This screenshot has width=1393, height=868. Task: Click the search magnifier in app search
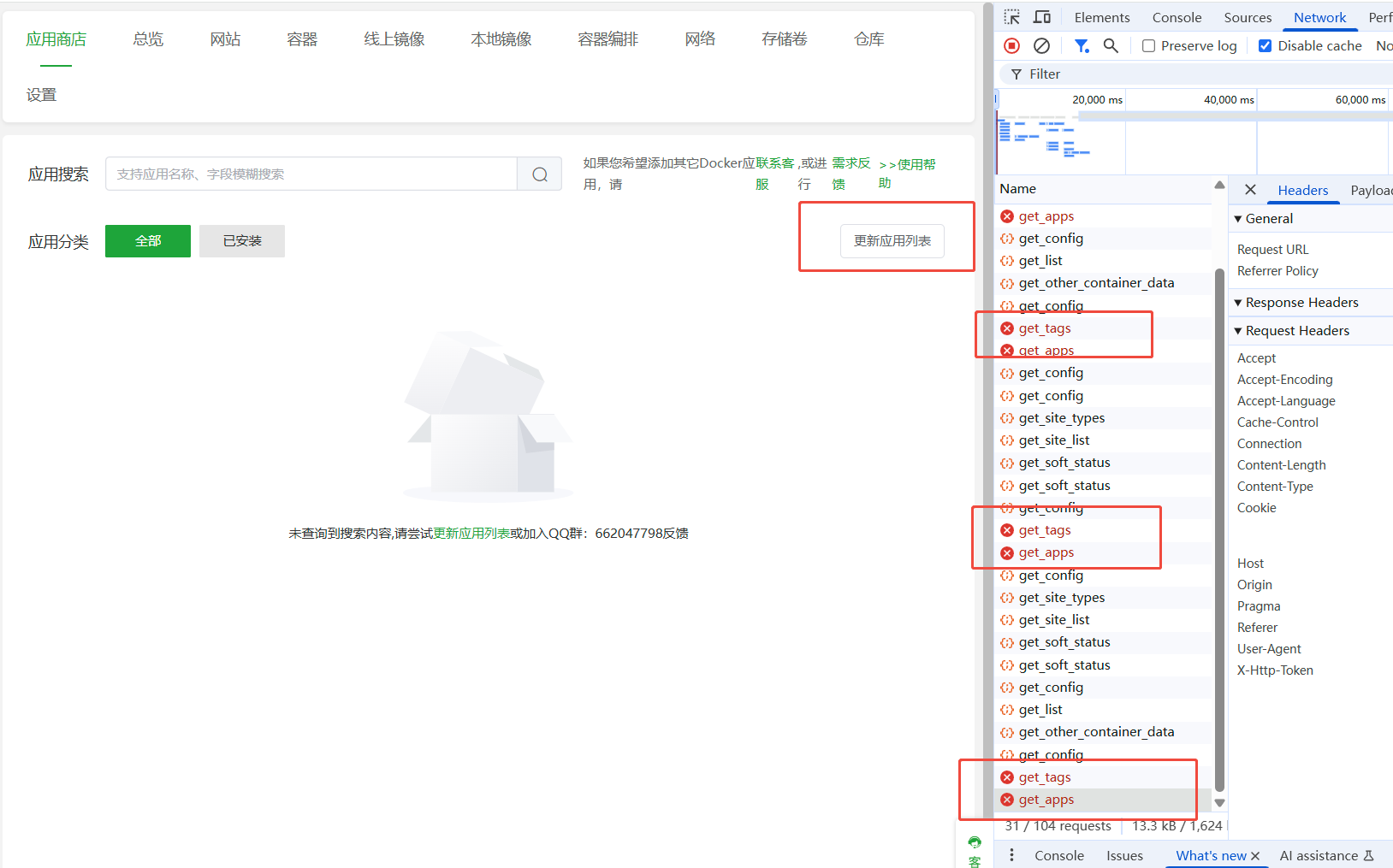(540, 174)
